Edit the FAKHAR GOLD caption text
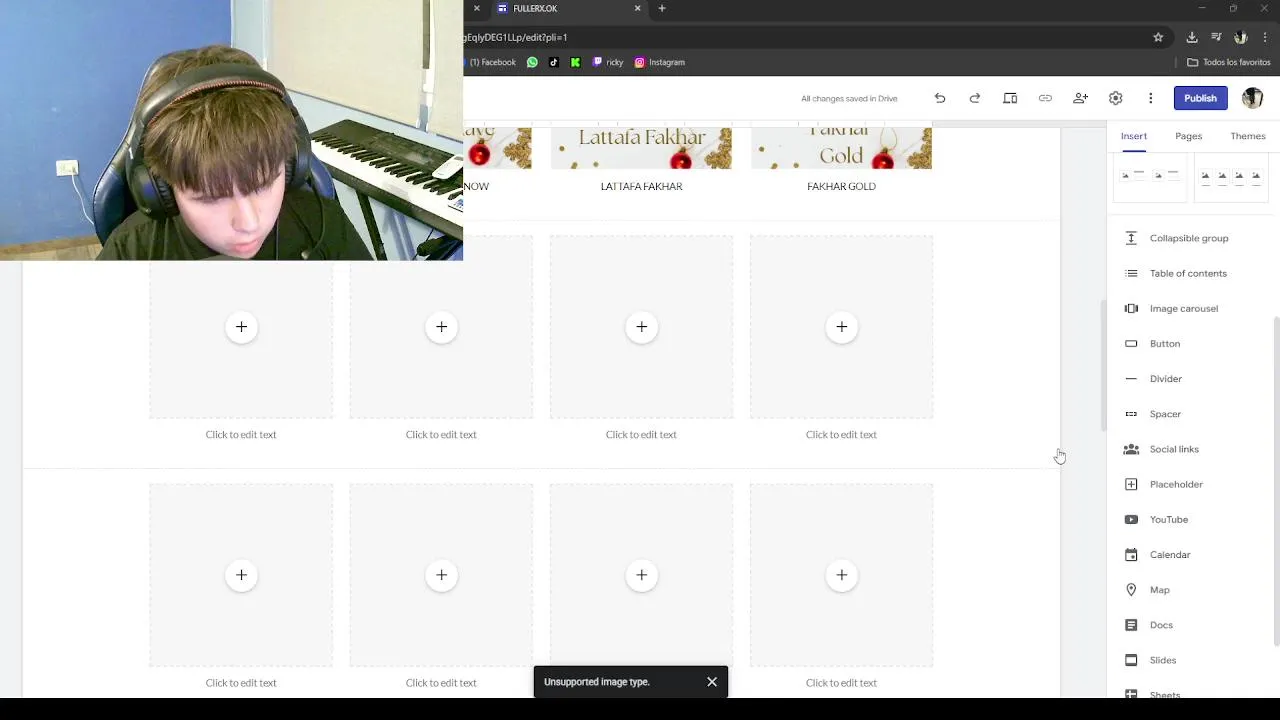Screen dimensions: 1280x720 click(841, 186)
